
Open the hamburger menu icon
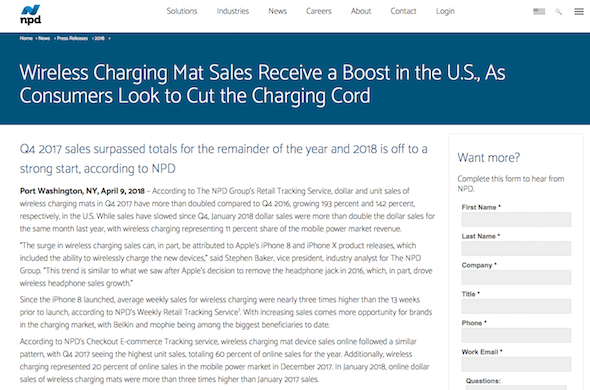[579, 12]
